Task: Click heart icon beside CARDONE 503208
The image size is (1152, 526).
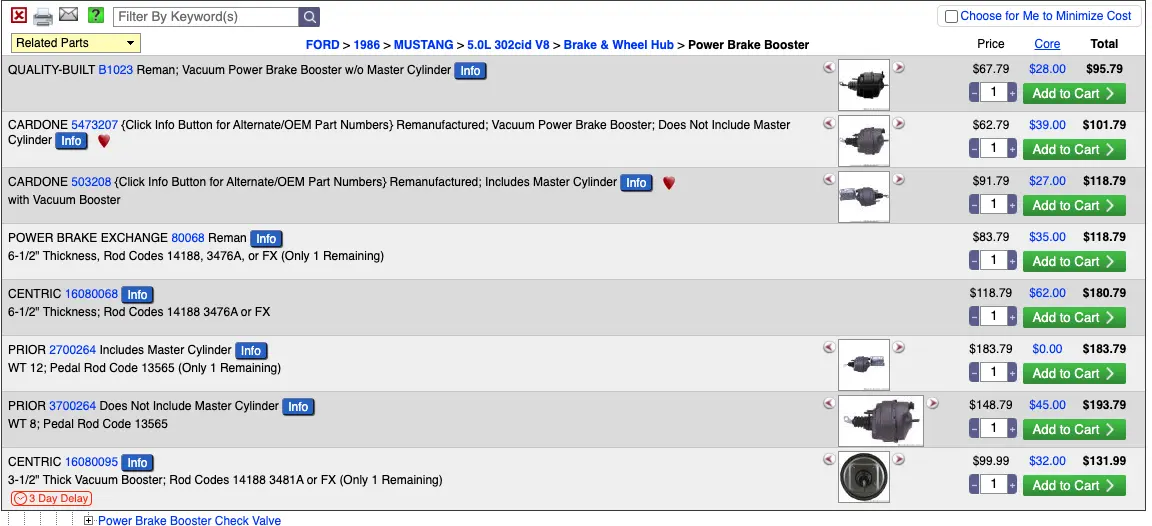Action: (x=669, y=183)
